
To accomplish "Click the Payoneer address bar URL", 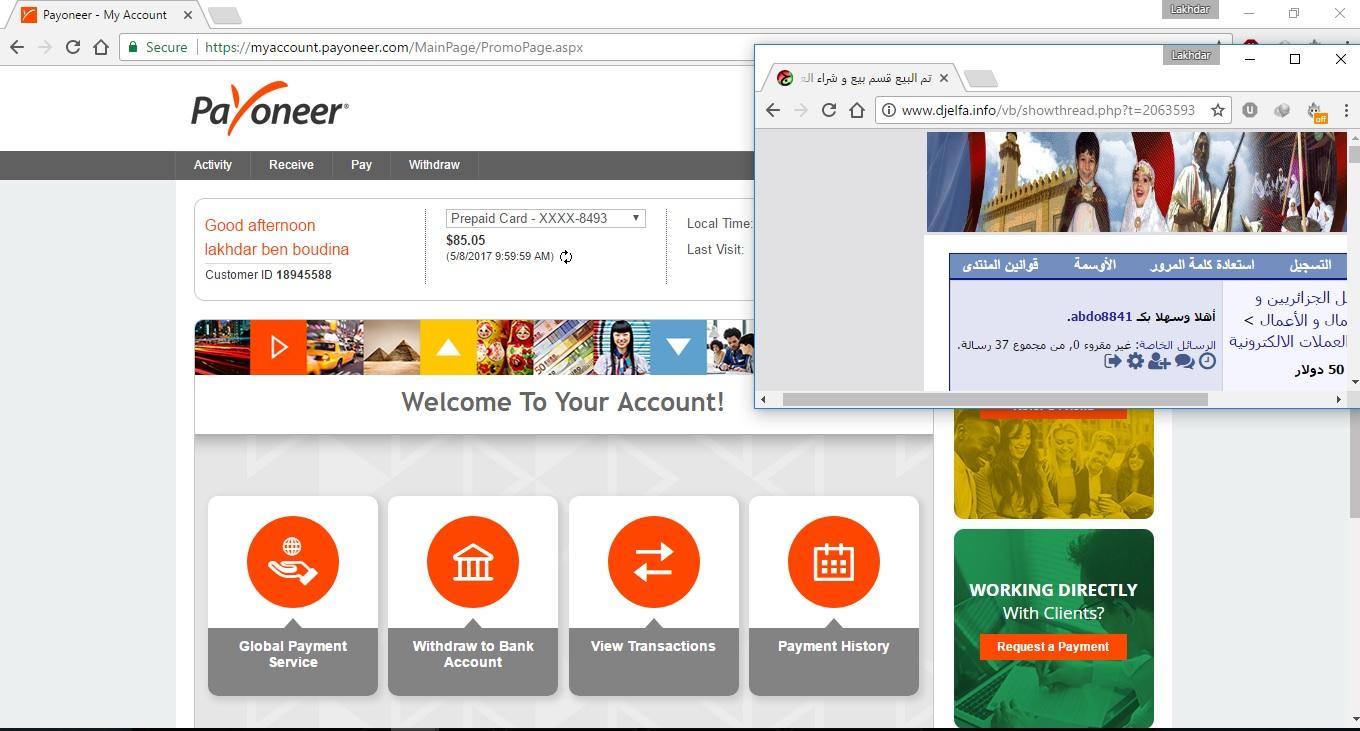I will pos(394,47).
